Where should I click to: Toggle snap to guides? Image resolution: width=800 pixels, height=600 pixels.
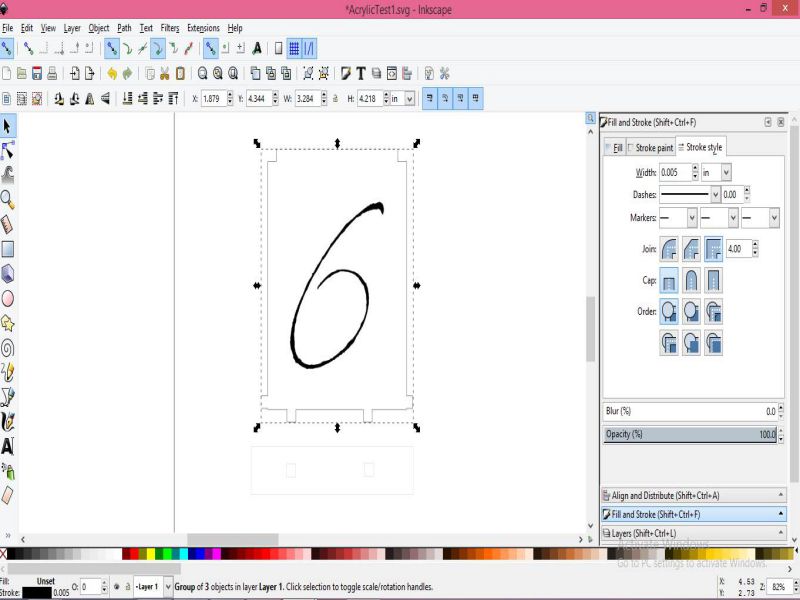click(309, 48)
